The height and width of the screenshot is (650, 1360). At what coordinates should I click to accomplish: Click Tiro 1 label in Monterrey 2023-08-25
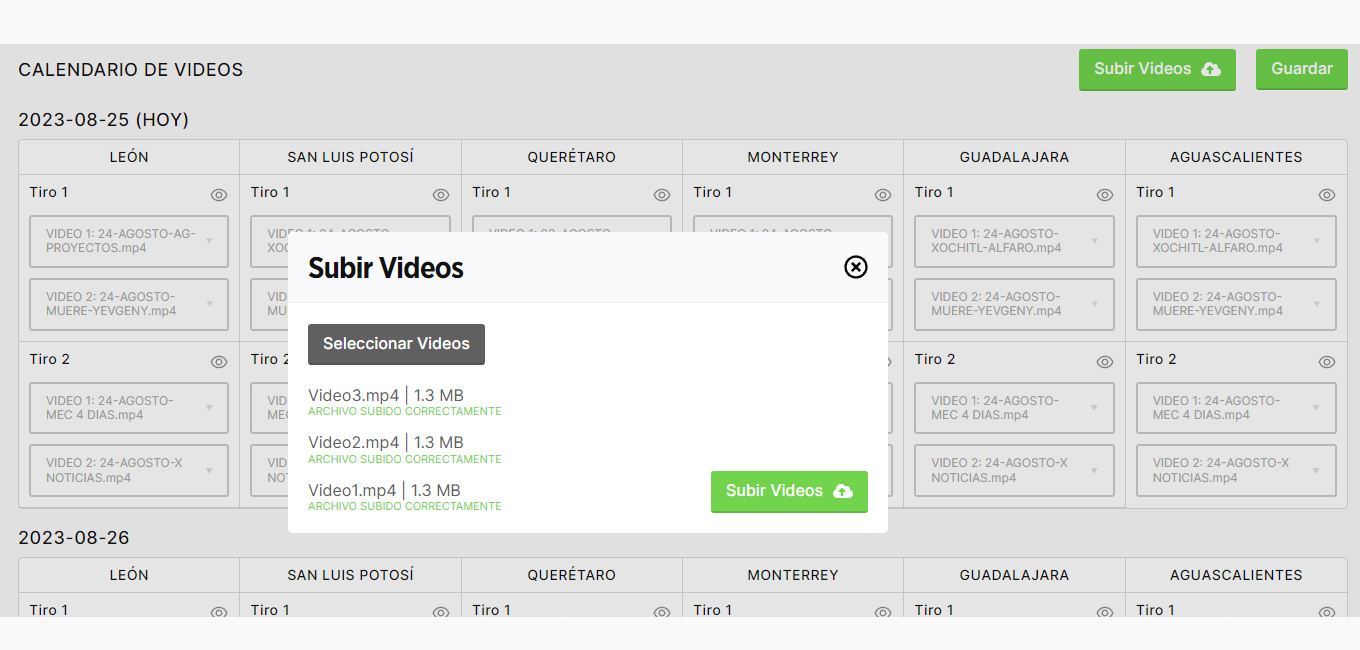pos(713,192)
